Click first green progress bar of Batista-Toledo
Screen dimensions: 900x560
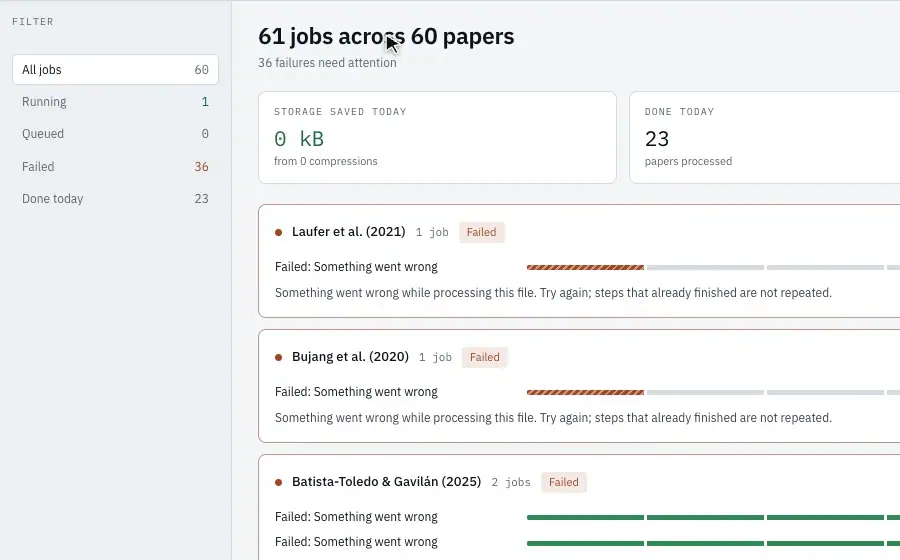[585, 518]
